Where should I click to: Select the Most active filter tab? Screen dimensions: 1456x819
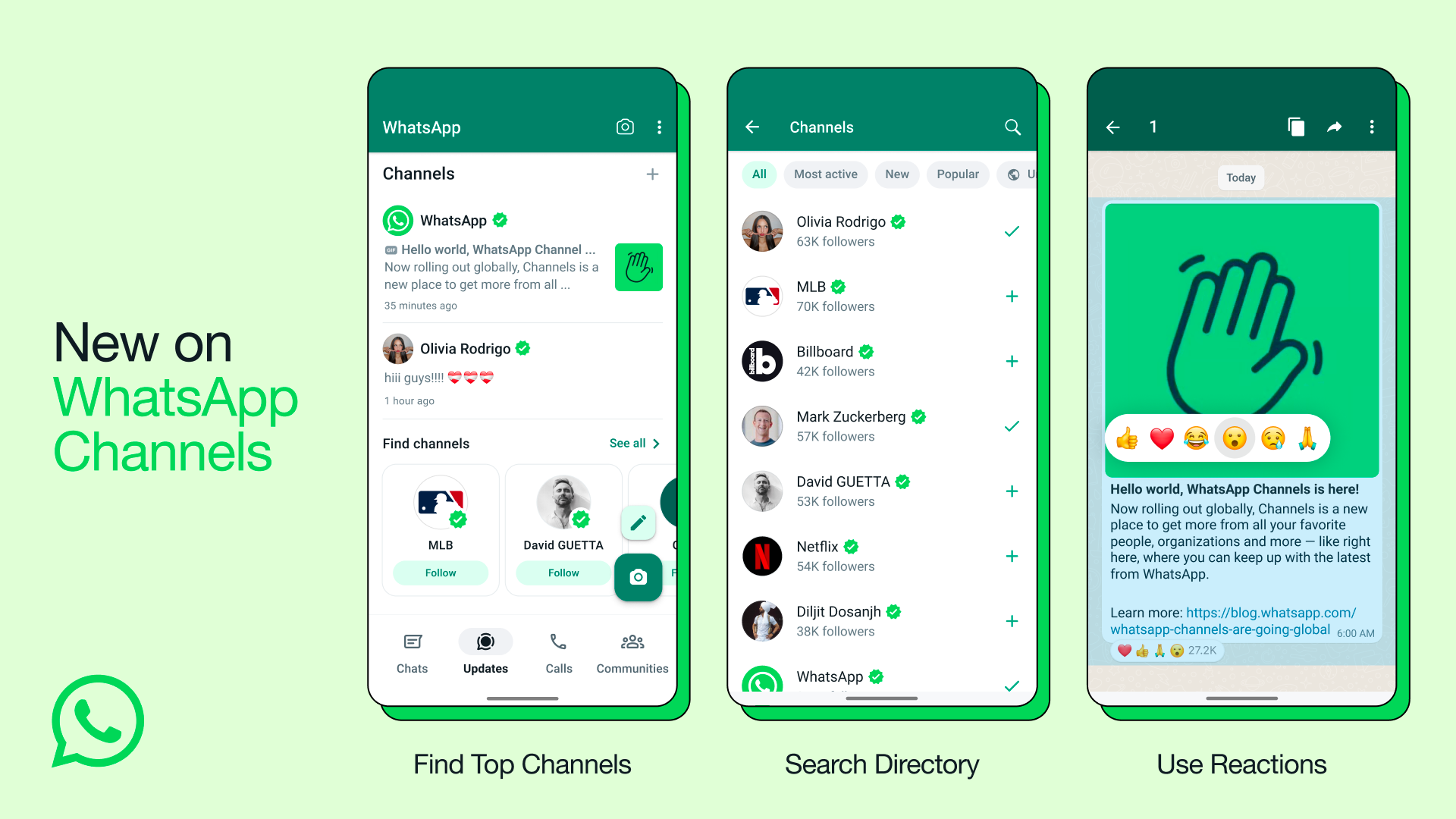pyautogui.click(x=825, y=174)
